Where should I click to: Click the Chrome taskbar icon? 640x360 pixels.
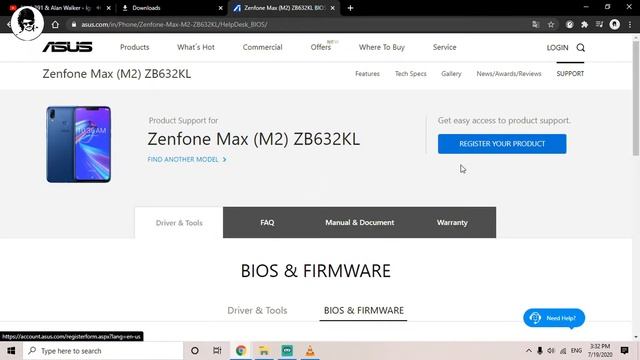[x=241, y=351]
